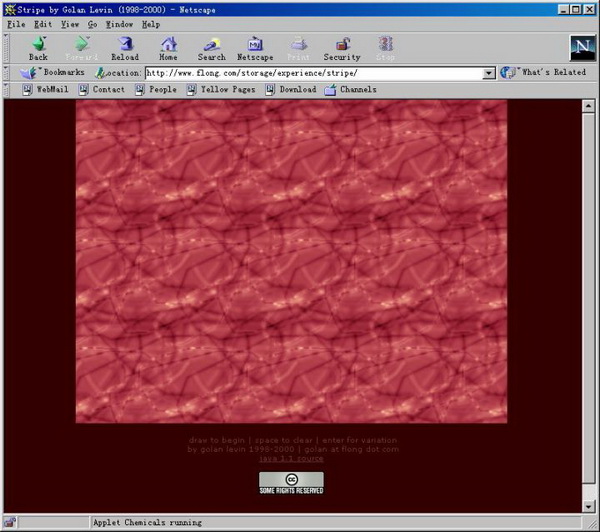Click the Print toolbar icon
Image resolution: width=600 pixels, height=532 pixels.
(299, 48)
